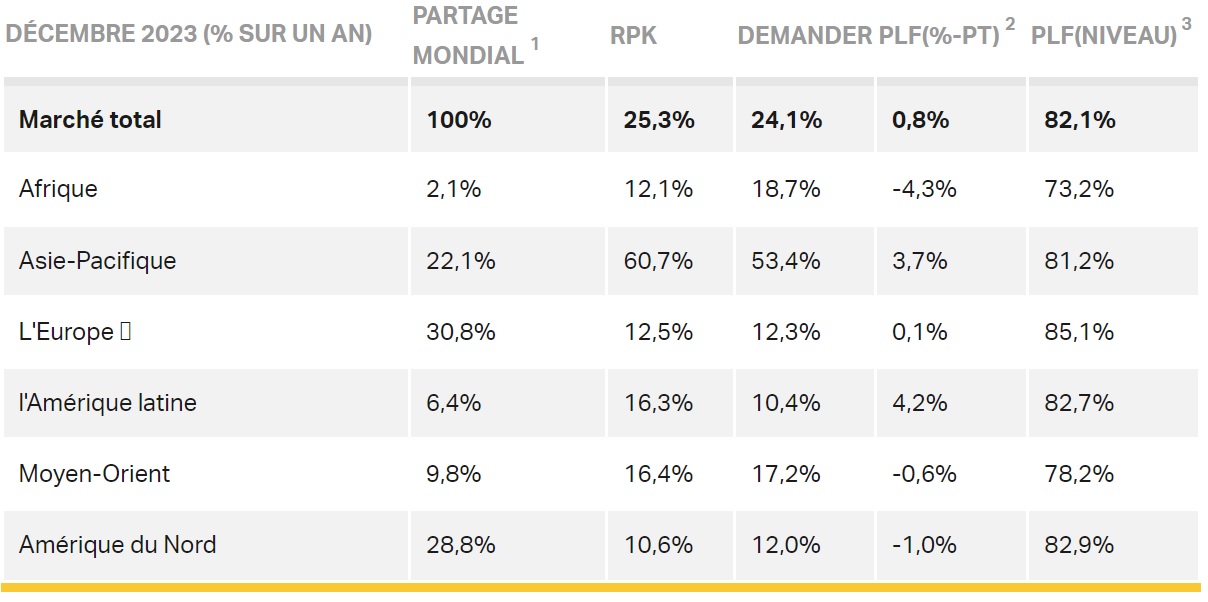1208x602 pixels.
Task: Click the Marché total row label
Action: click(x=90, y=120)
